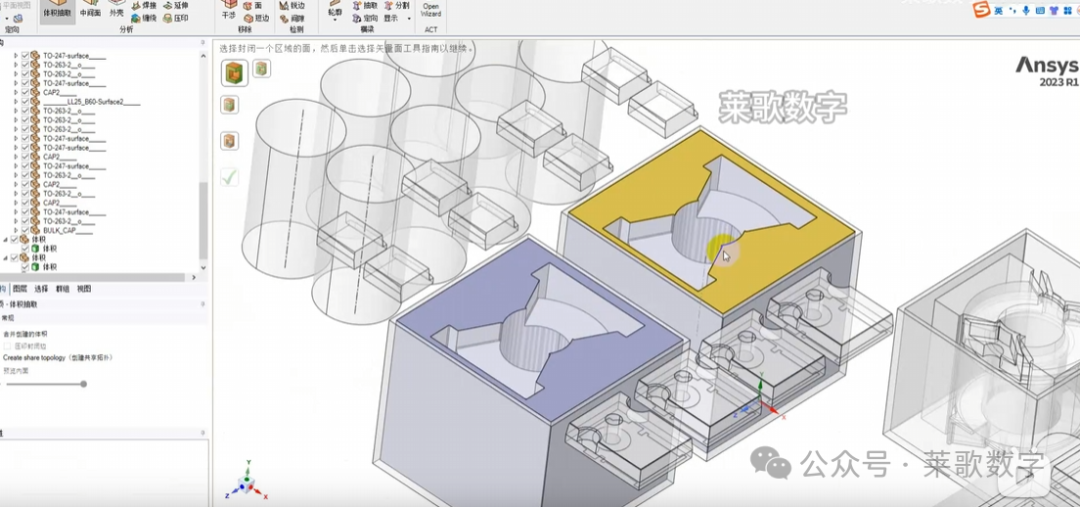The height and width of the screenshot is (507, 1080).
Task: Toggle the 英 language mode in IME bar
Action: tap(998, 10)
